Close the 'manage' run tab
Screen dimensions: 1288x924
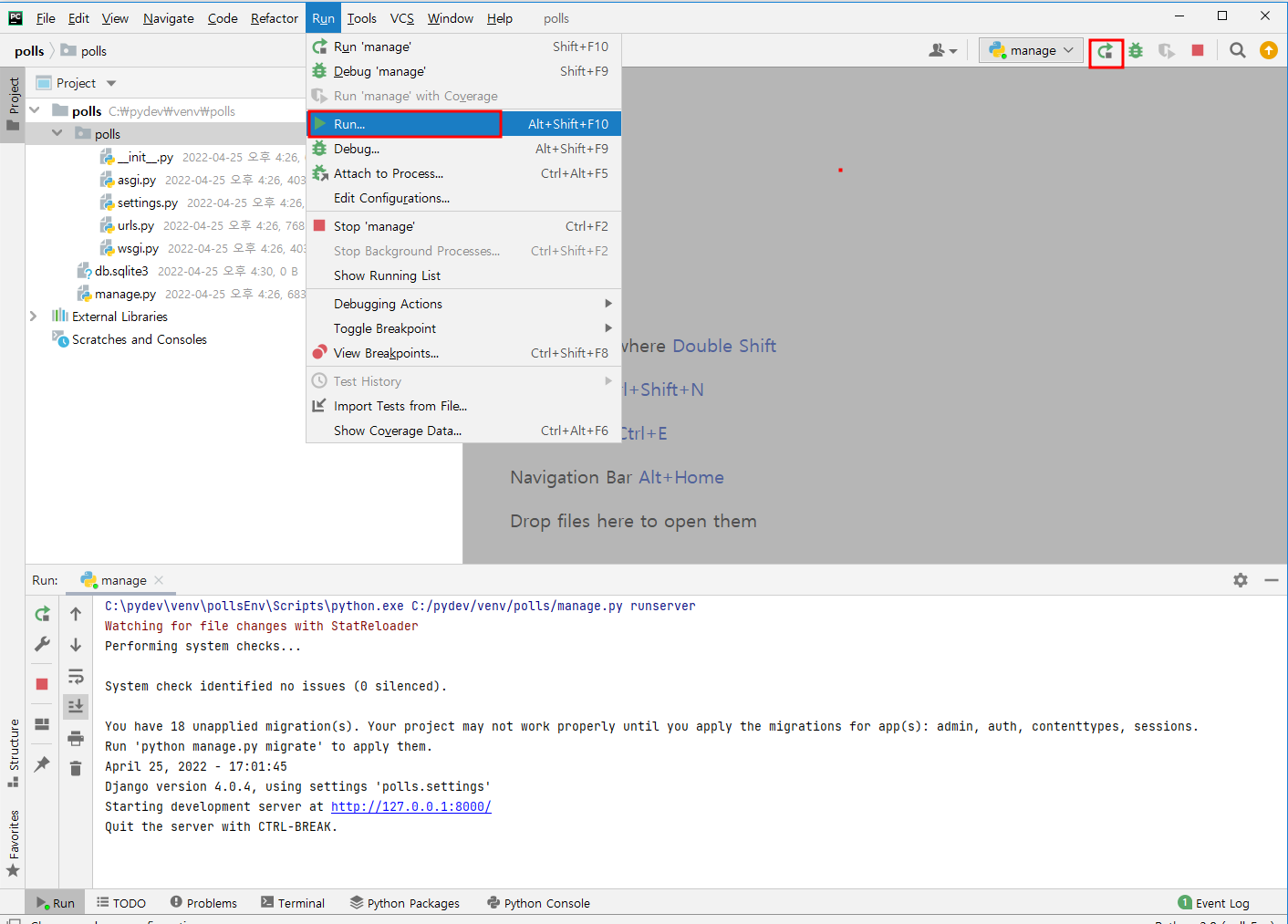159,580
